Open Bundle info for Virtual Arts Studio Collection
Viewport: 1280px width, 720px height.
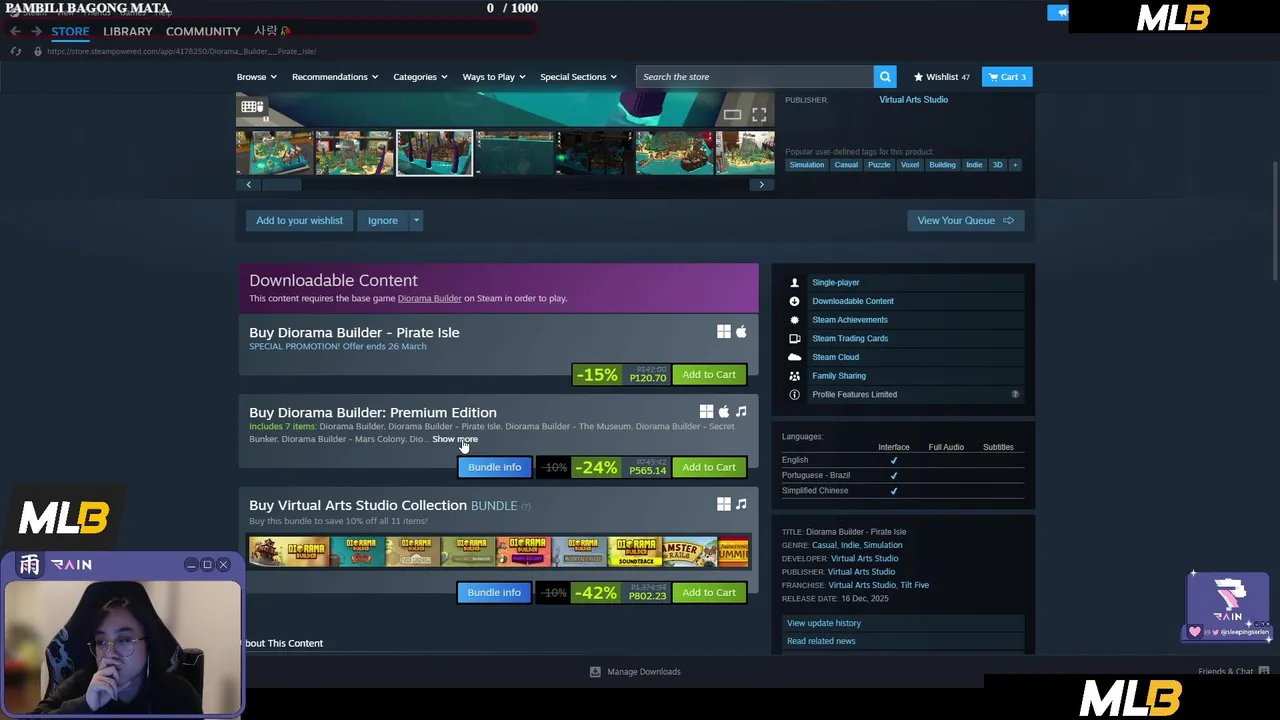[494, 593]
